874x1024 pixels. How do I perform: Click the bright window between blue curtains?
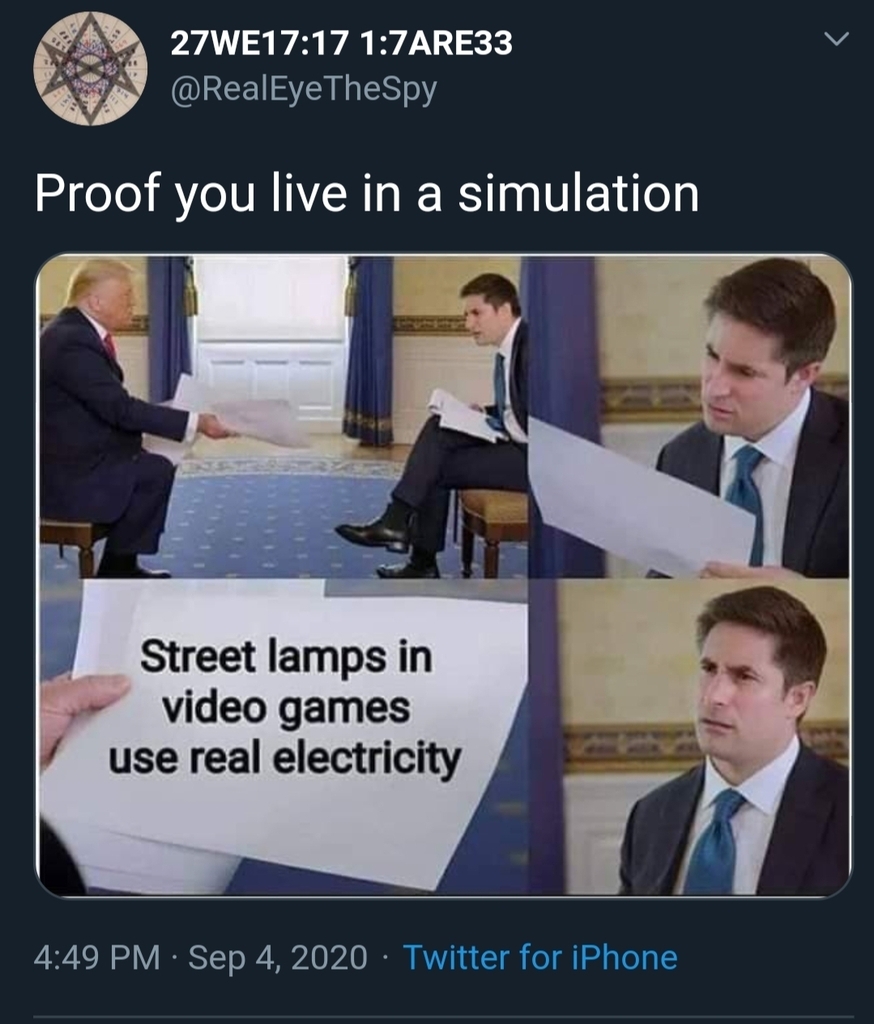(x=270, y=346)
